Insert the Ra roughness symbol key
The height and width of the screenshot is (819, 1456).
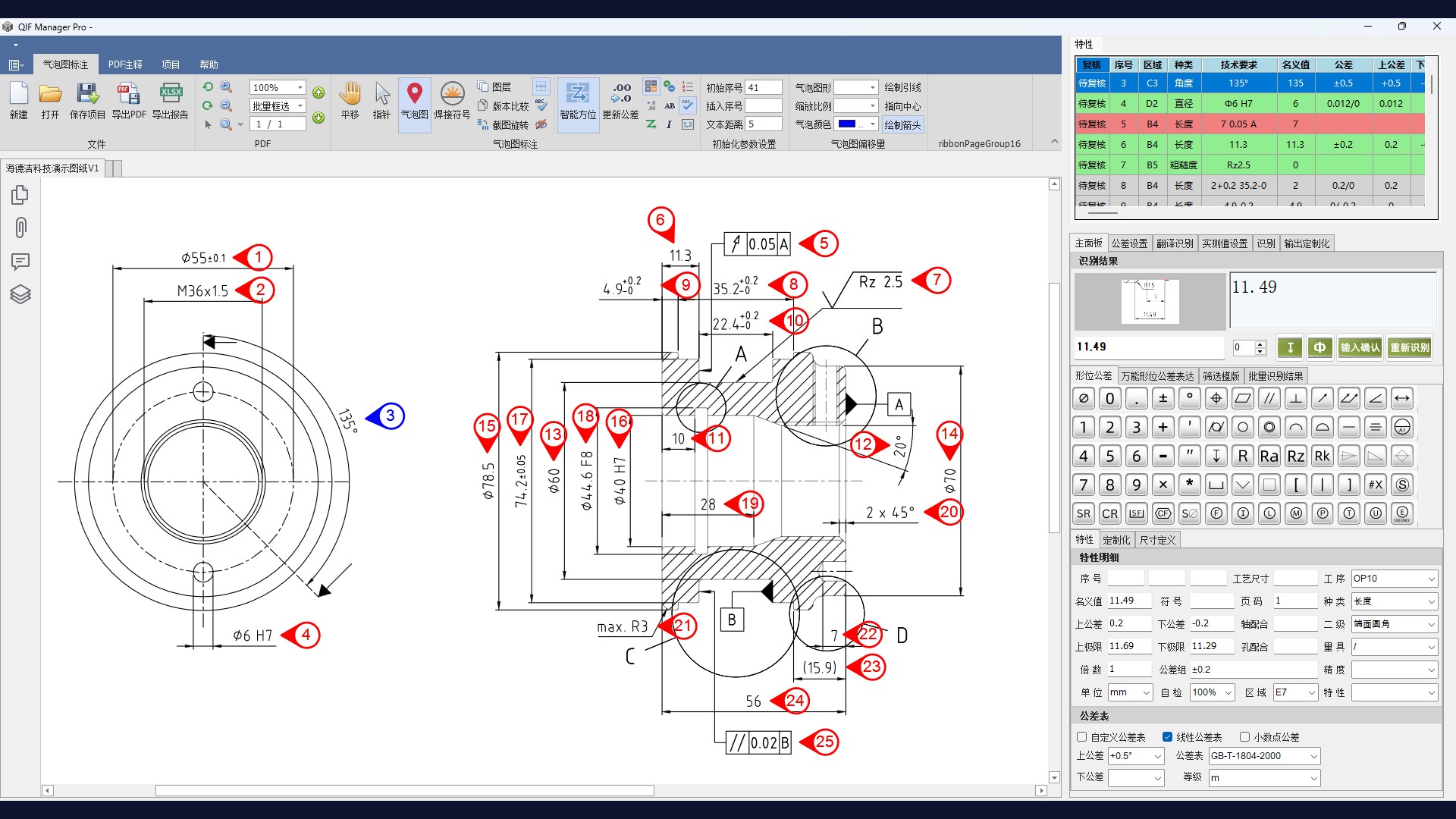pos(1269,456)
